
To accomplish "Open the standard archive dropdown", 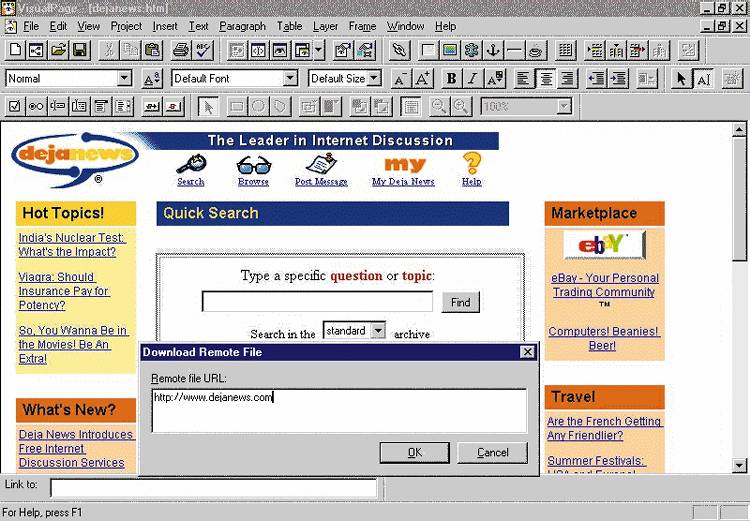I will point(378,331).
